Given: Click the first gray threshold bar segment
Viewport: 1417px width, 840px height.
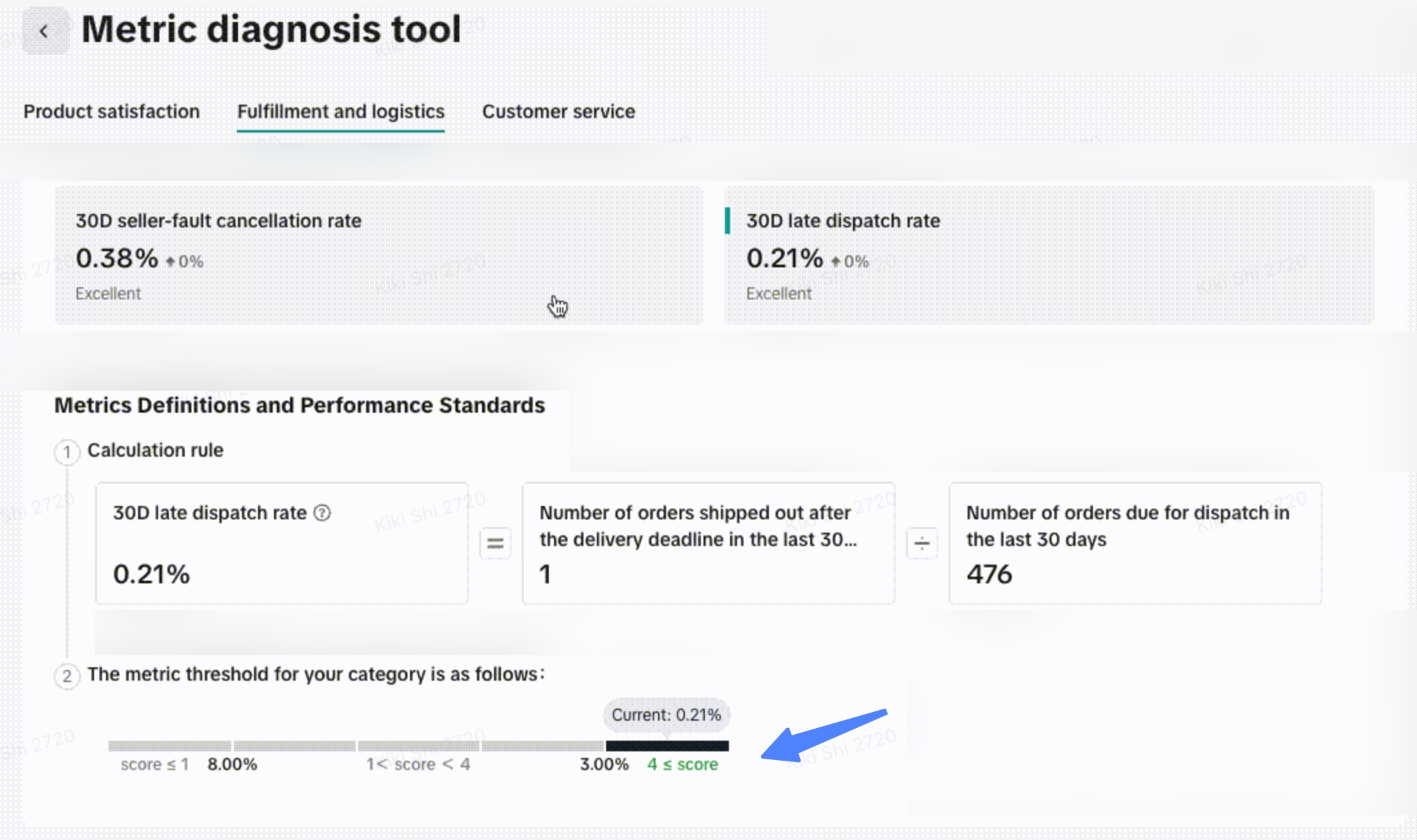Looking at the screenshot, I should (x=169, y=746).
